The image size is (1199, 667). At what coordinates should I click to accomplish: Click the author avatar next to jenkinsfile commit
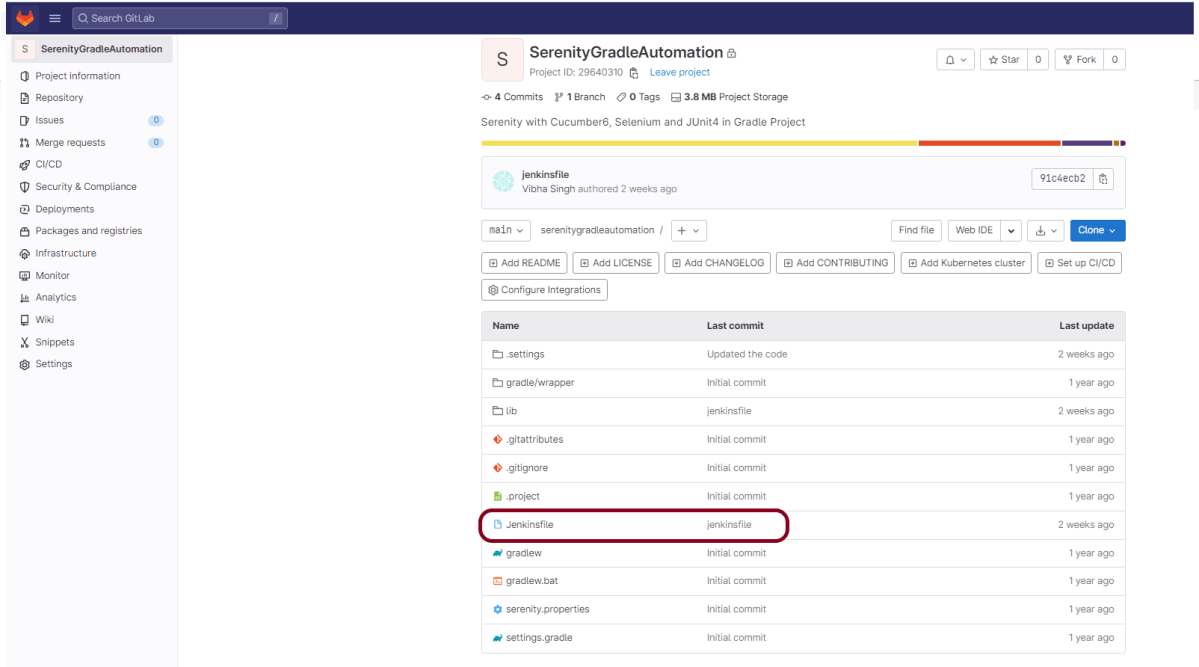pyautogui.click(x=503, y=181)
